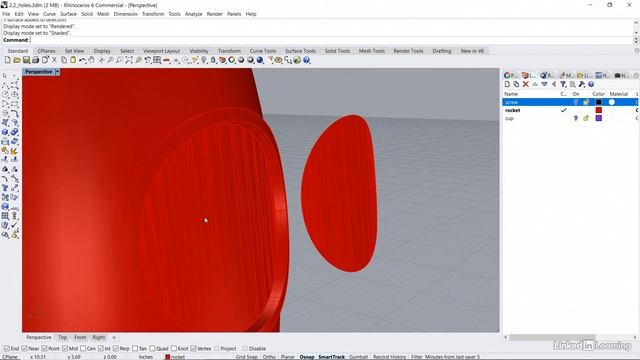Click the padlock Lock objects icon

click(x=213, y=60)
